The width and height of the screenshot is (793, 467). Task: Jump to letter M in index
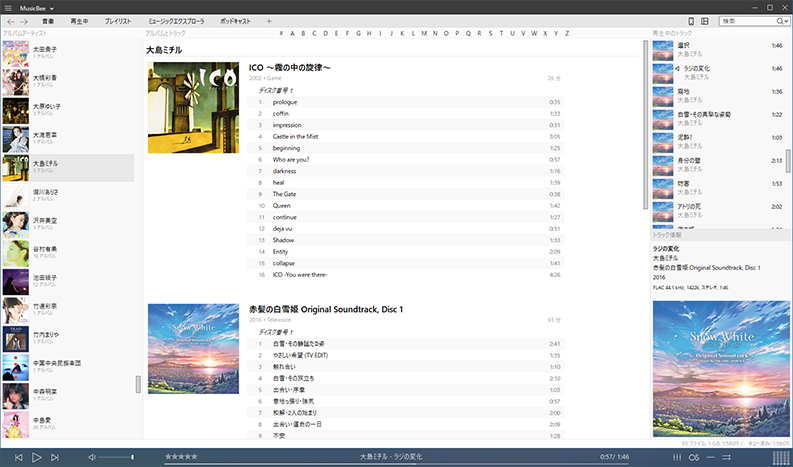424,33
